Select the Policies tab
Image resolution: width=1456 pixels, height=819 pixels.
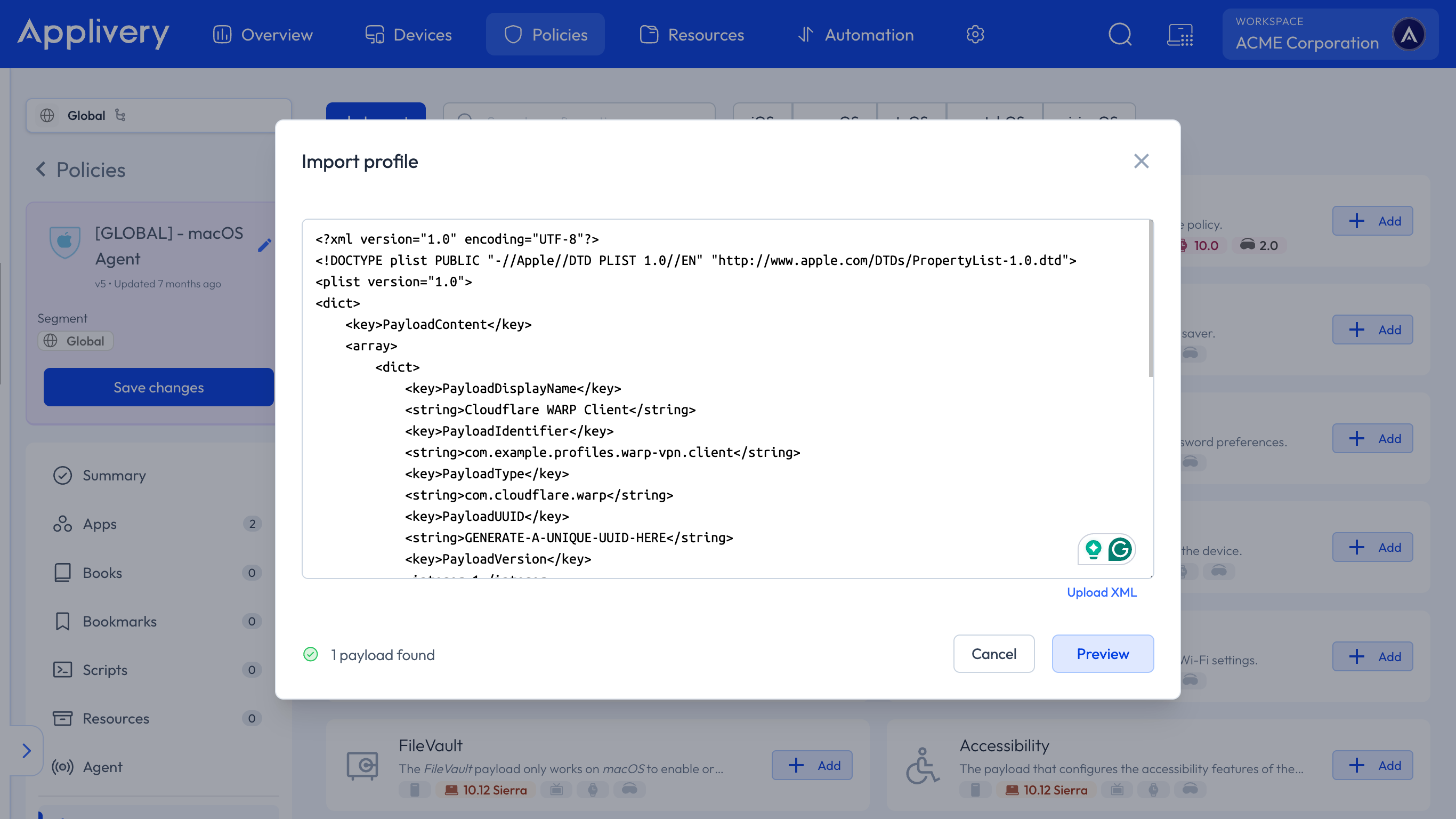coord(545,35)
